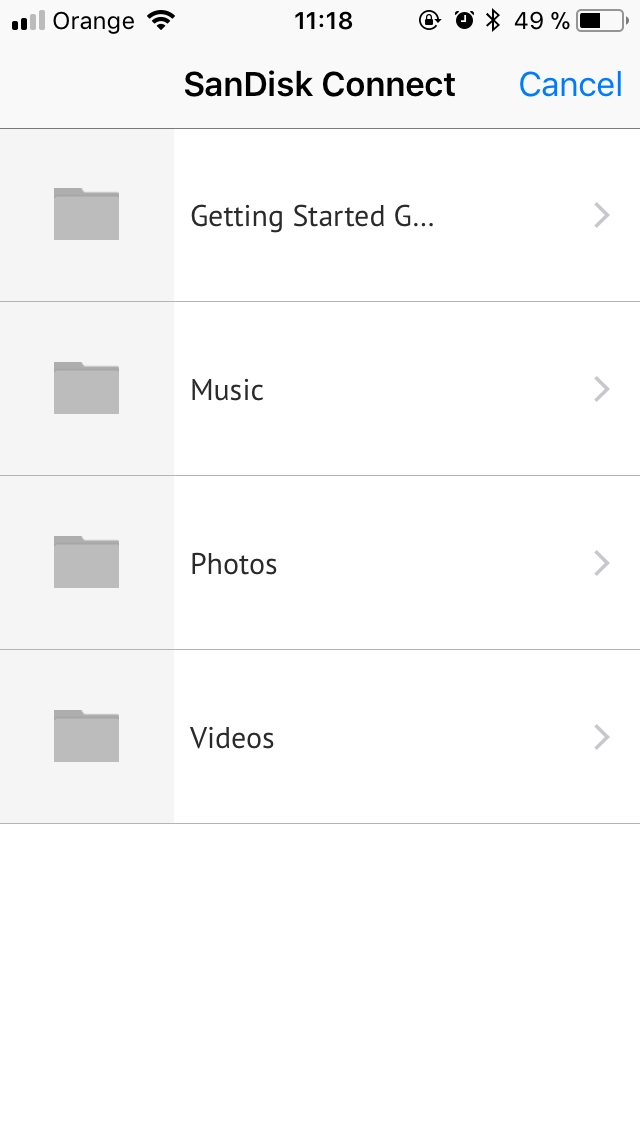The height and width of the screenshot is (1136, 640).
Task: Expand the Photos row chevron
Action: (x=602, y=563)
